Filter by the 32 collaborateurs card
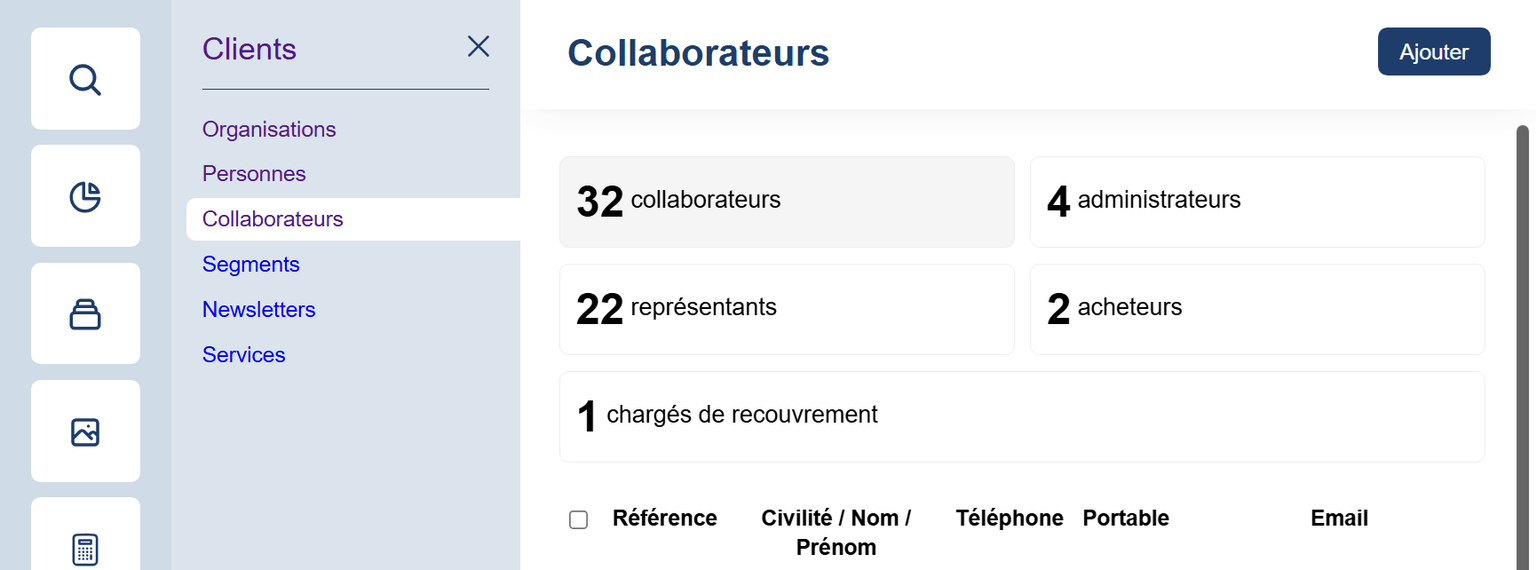Viewport: 1536px width, 570px height. 786,202
